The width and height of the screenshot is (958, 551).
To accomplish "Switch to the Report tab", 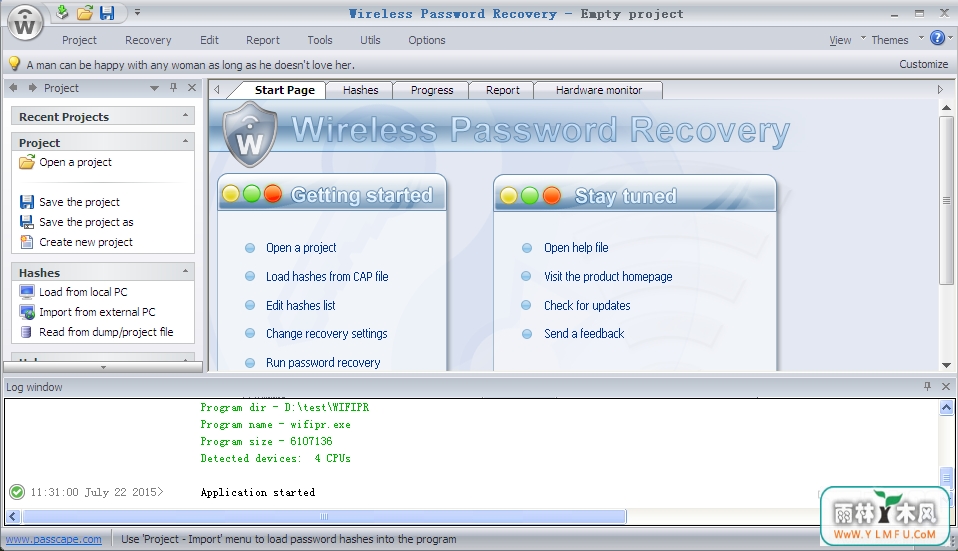I will (503, 90).
